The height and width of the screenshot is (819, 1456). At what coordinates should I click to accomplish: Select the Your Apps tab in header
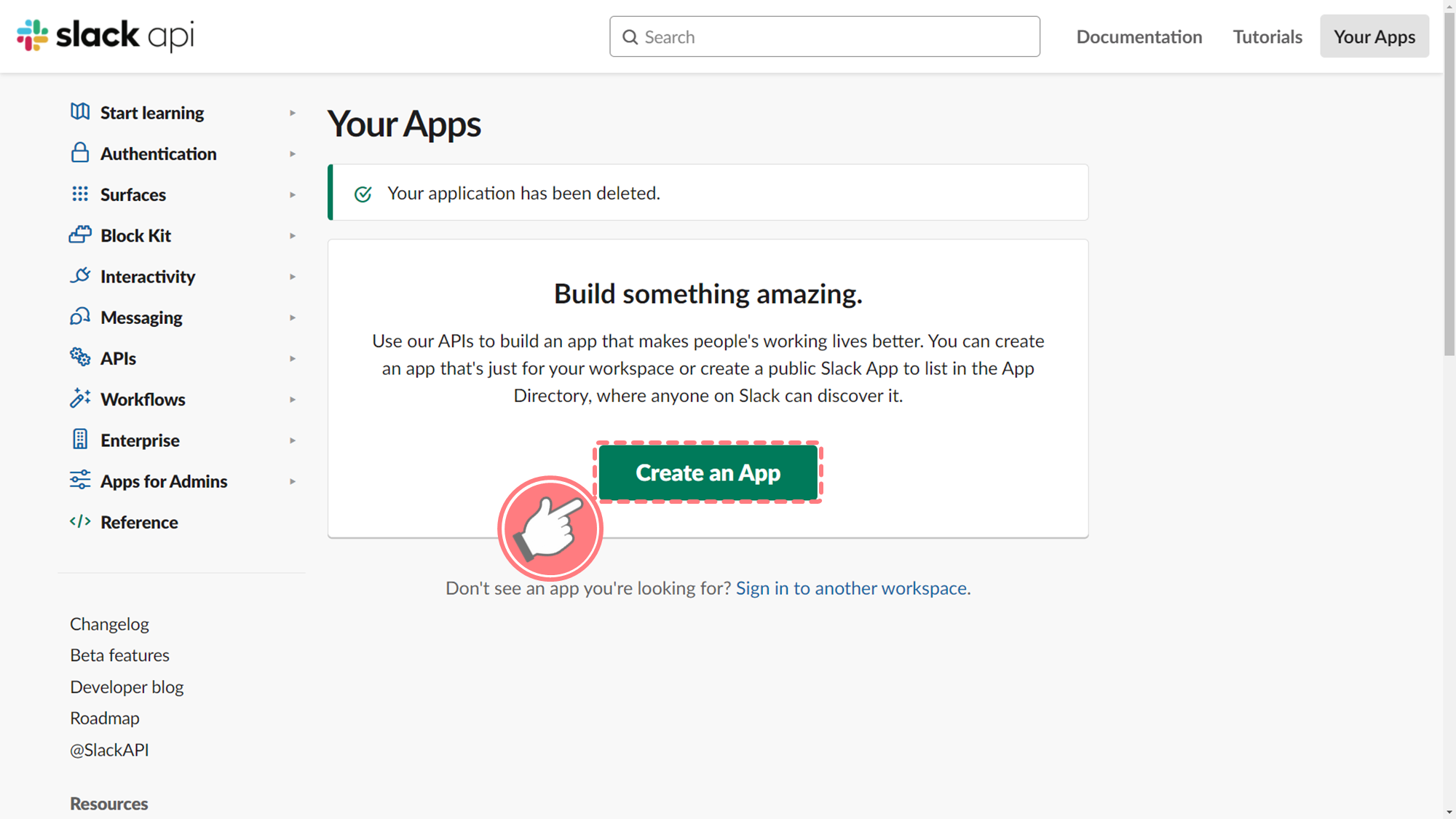pos(1374,36)
